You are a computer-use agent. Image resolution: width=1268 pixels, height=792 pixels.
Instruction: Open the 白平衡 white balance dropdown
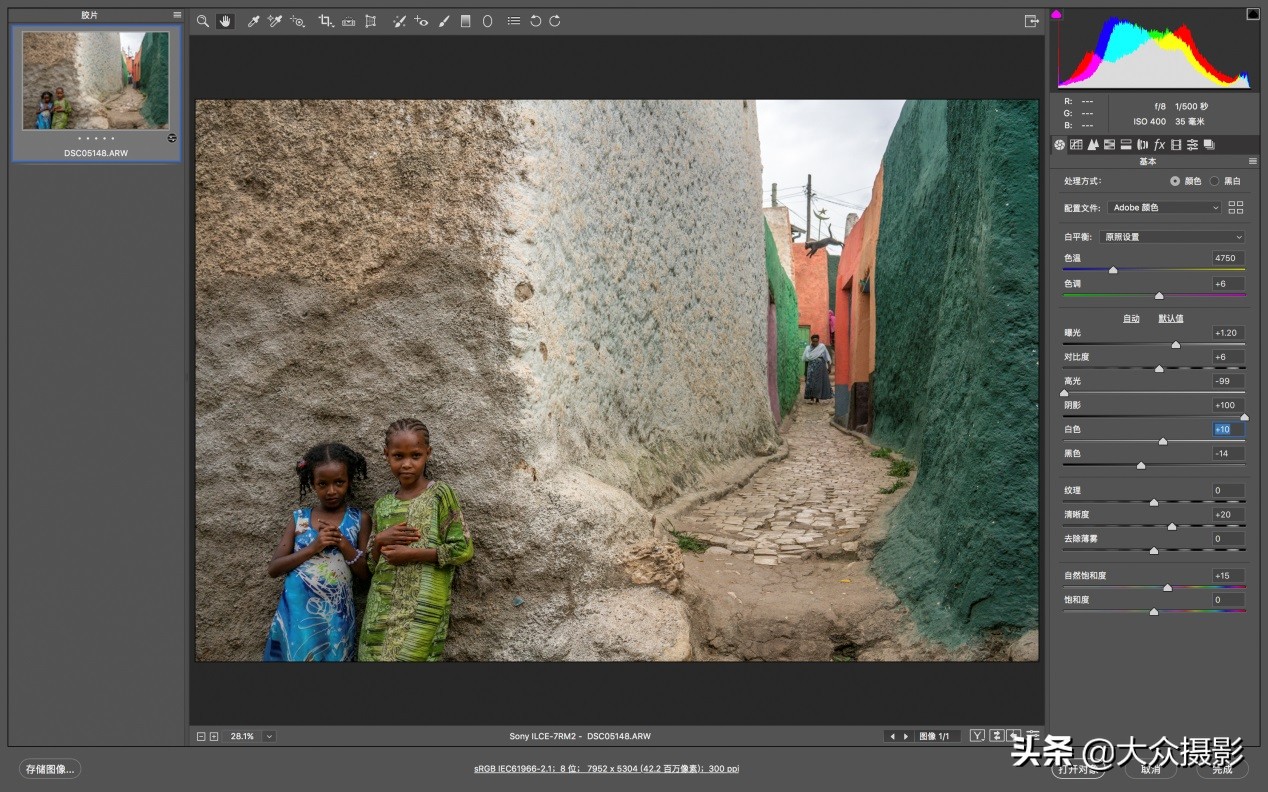[x=1172, y=237]
